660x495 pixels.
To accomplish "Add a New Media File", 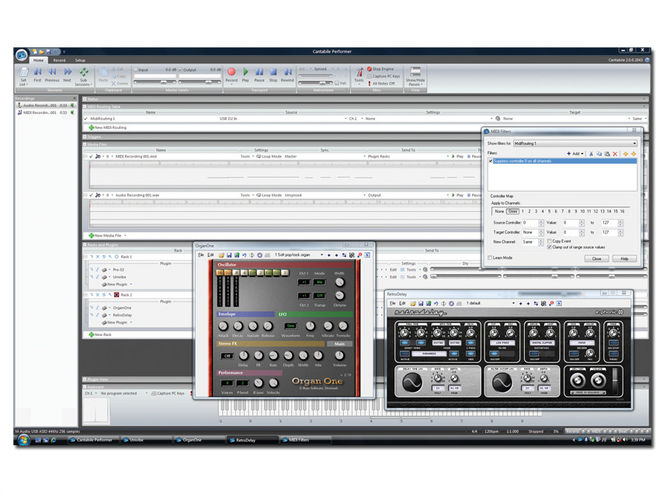I will pyautogui.click(x=105, y=235).
